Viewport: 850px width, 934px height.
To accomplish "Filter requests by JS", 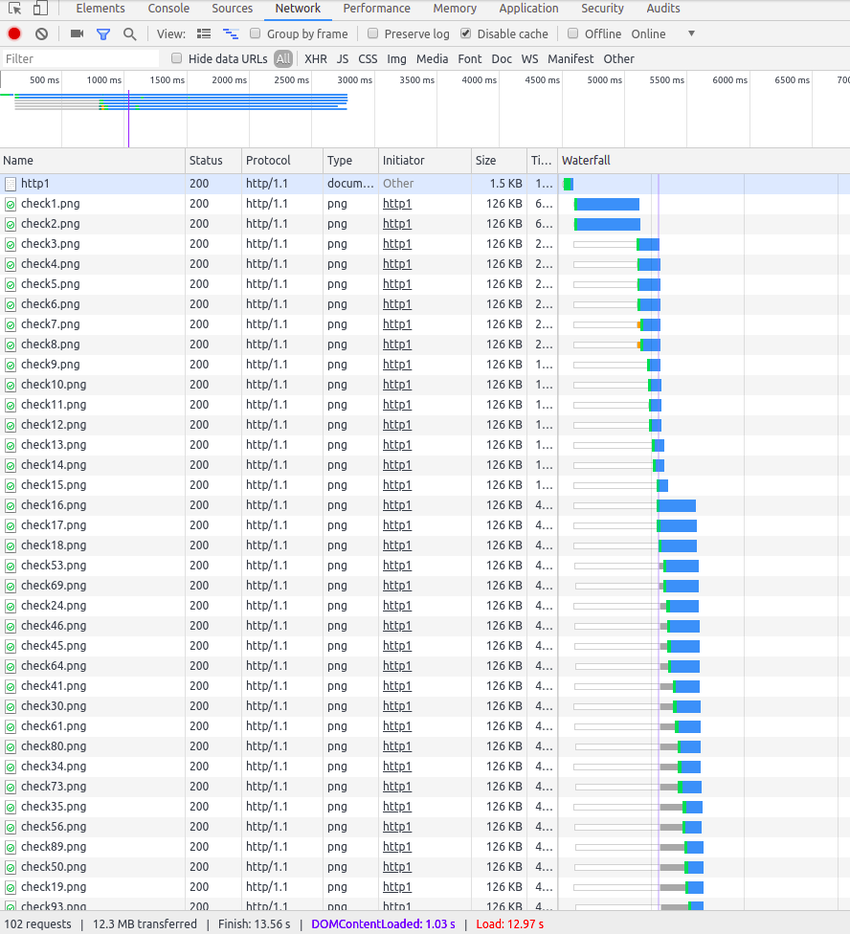I will point(343,59).
